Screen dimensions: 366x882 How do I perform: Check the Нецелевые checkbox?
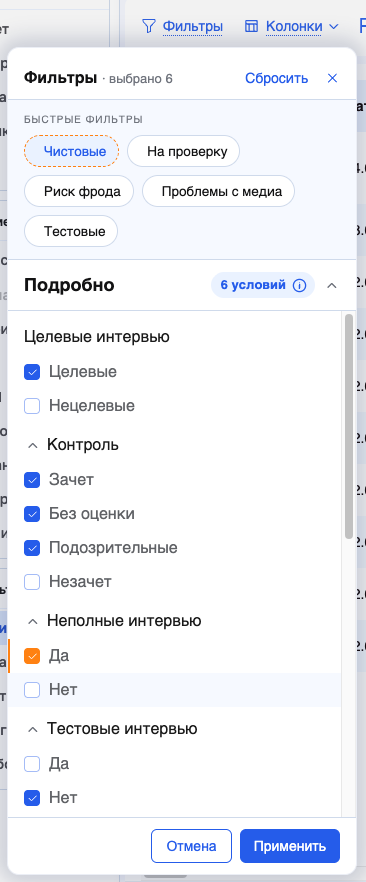click(32, 406)
